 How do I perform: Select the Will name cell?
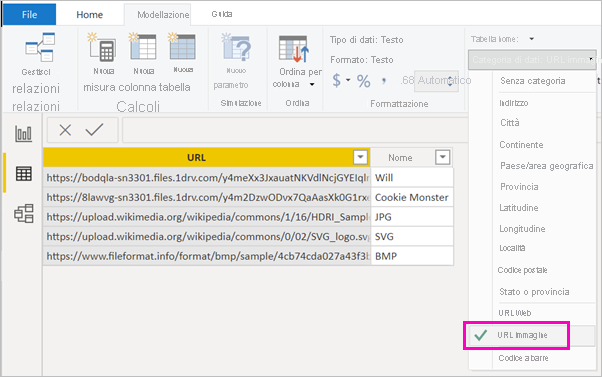point(412,178)
